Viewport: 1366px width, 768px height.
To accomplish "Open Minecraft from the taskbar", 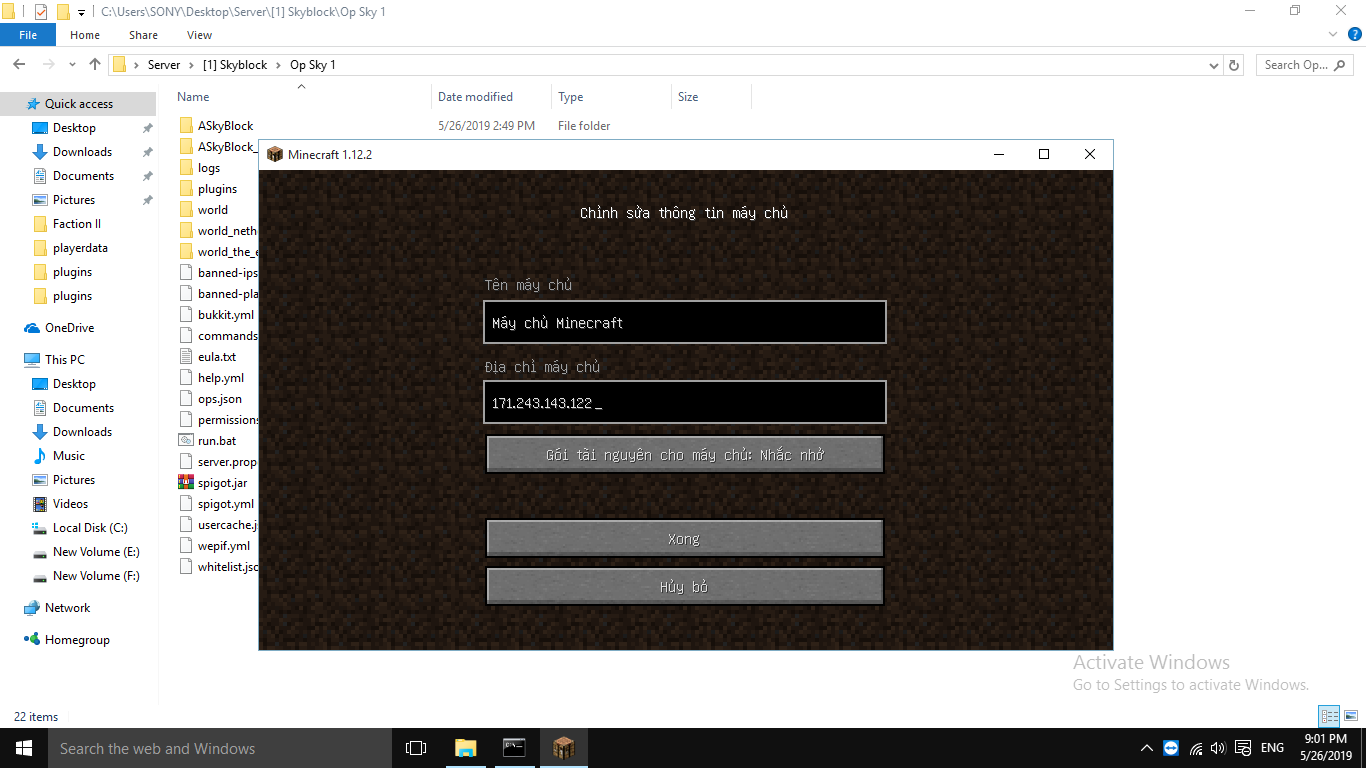I will pyautogui.click(x=563, y=747).
